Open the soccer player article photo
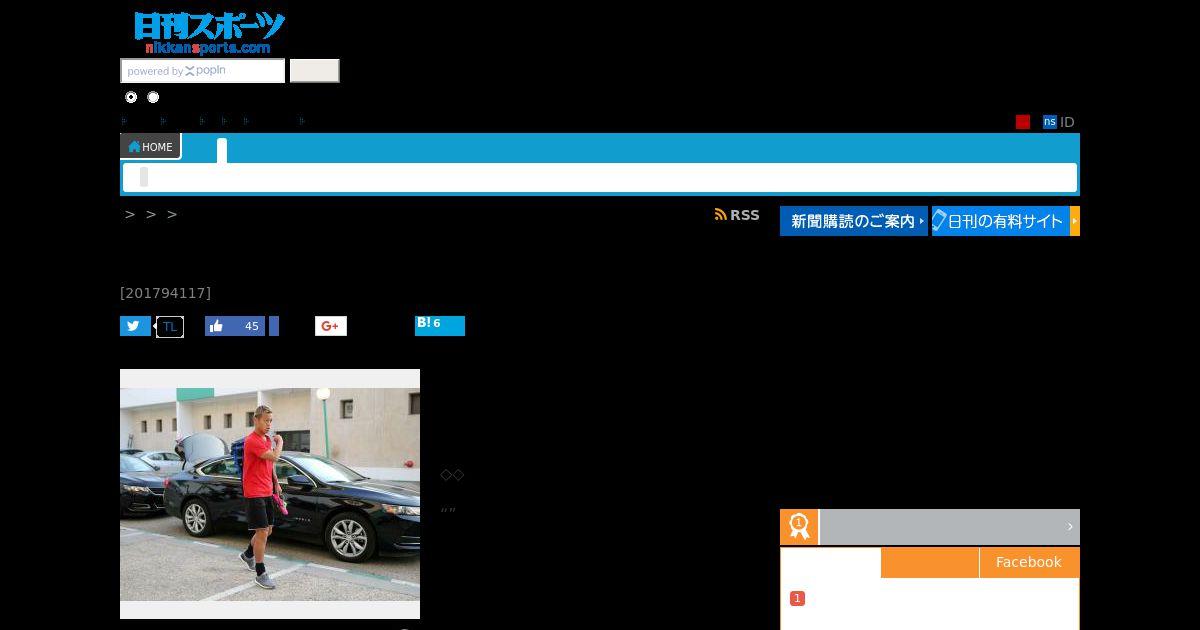Viewport: 1200px width, 630px height. pos(270,494)
